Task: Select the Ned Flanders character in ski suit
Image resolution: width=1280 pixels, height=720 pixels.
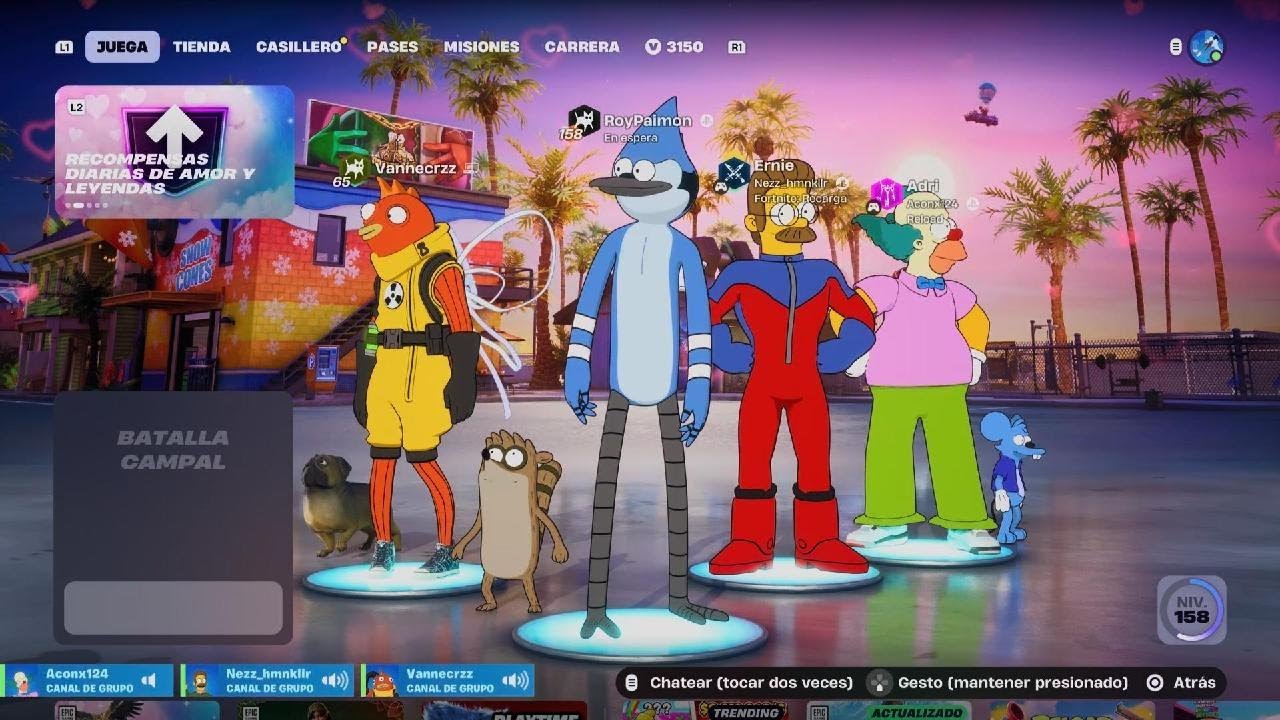Action: (x=790, y=370)
